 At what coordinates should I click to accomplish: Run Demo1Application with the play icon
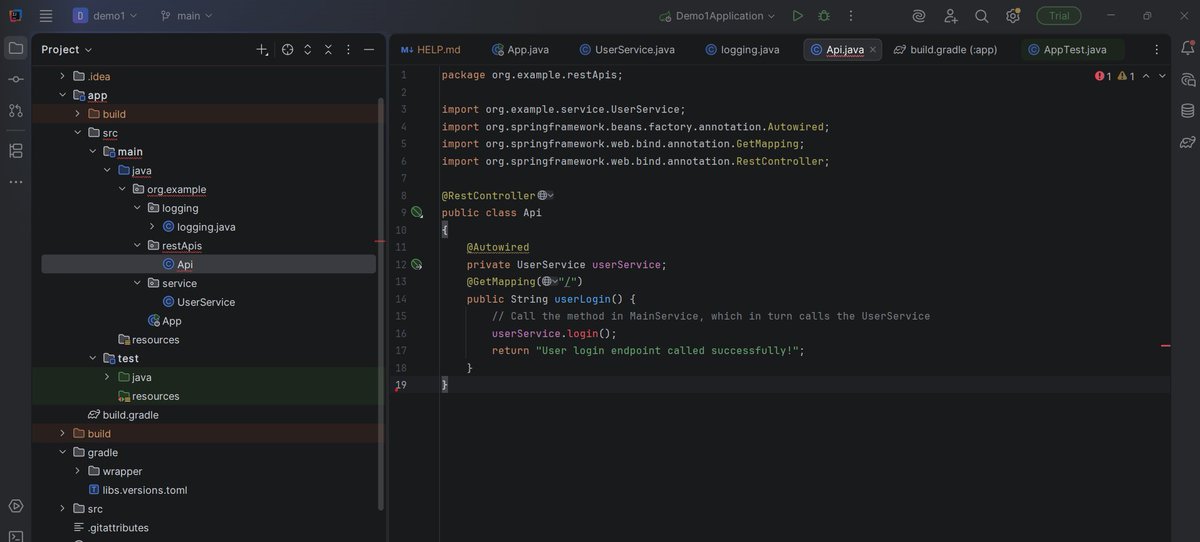797,16
